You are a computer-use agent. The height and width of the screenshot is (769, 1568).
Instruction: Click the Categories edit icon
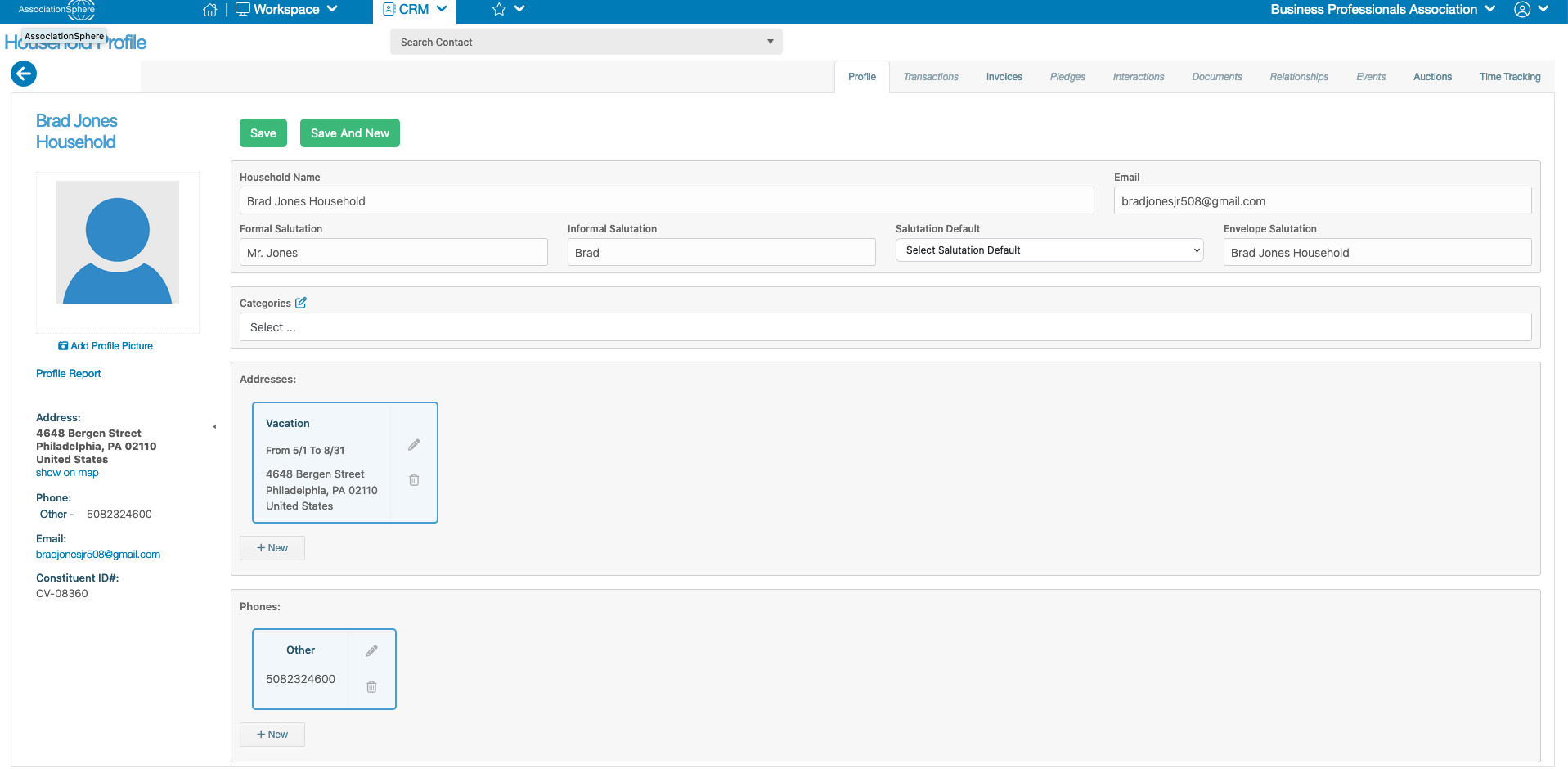pyautogui.click(x=301, y=303)
